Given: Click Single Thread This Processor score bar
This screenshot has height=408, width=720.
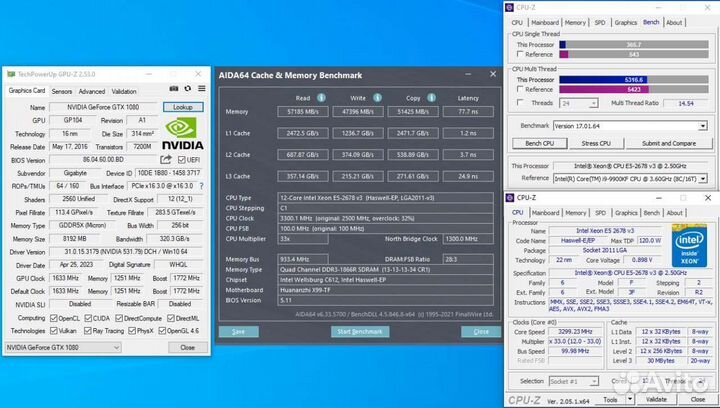Looking at the screenshot, I should click(x=634, y=45).
